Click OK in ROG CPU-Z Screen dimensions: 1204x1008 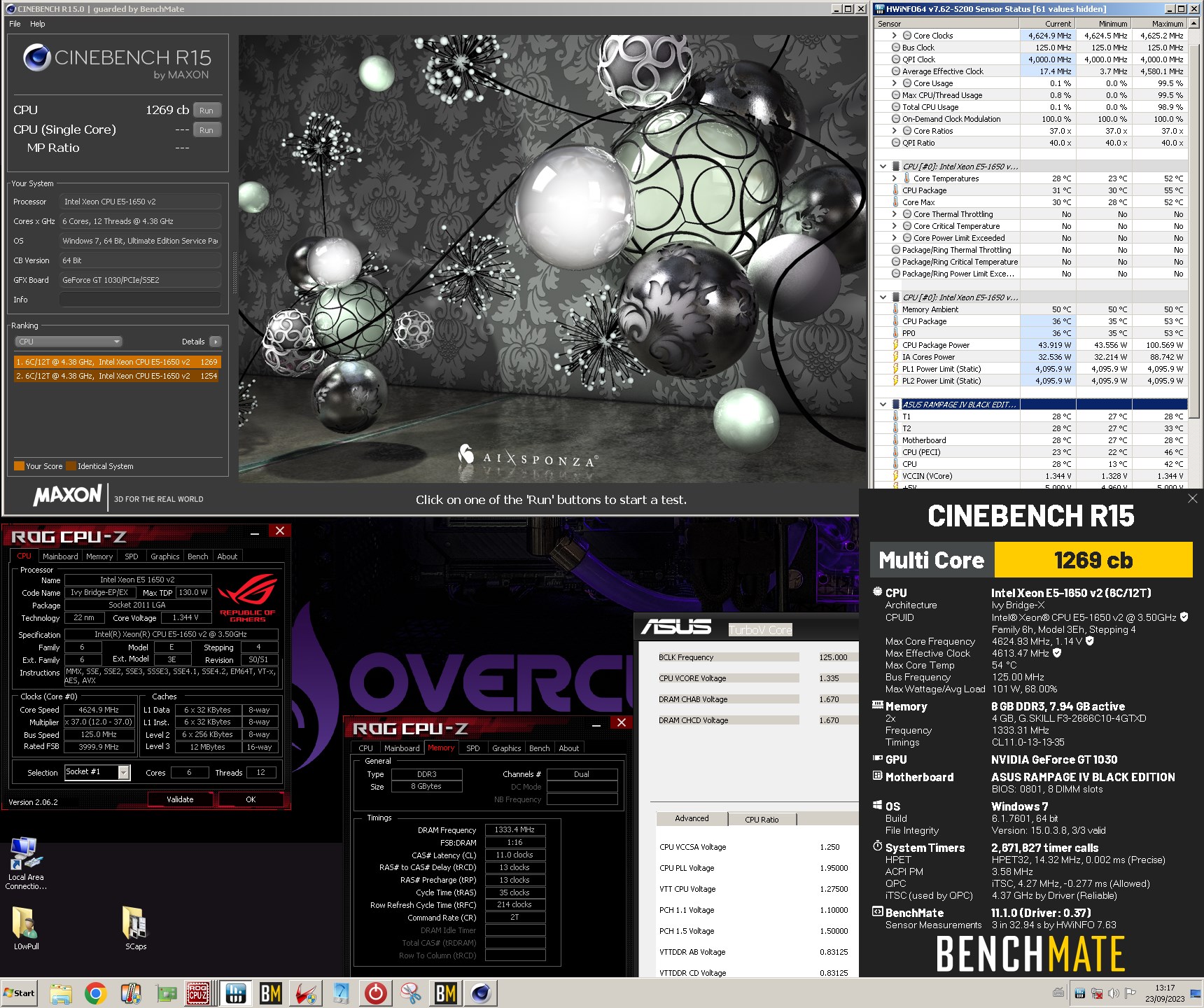pyautogui.click(x=251, y=799)
